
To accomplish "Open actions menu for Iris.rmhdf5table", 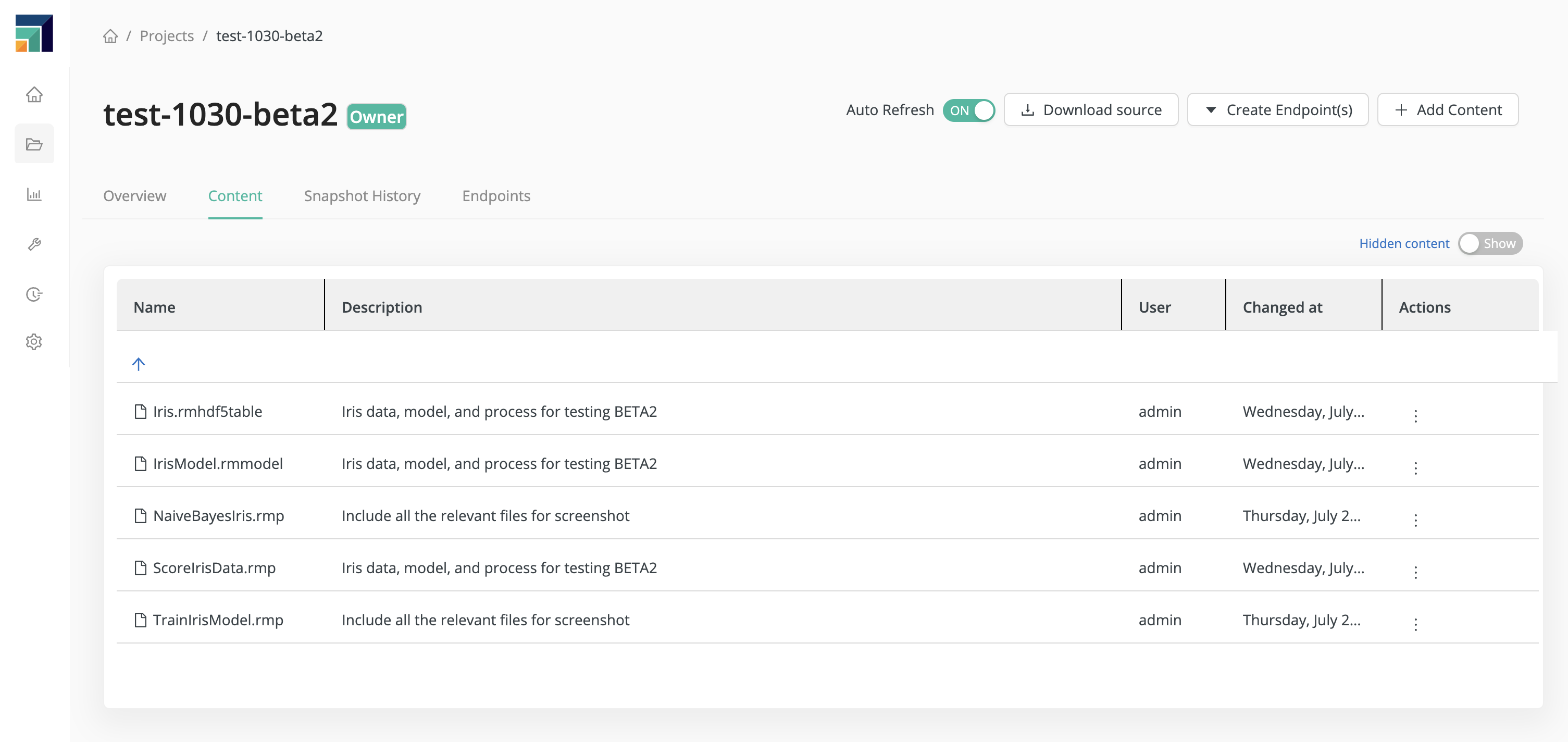I will point(1415,416).
